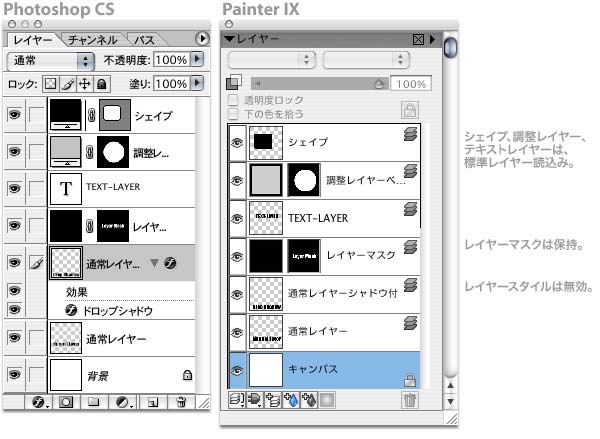Enable the 透明度ロック checkbox
Screen dimensions: 600x439
[234, 101]
